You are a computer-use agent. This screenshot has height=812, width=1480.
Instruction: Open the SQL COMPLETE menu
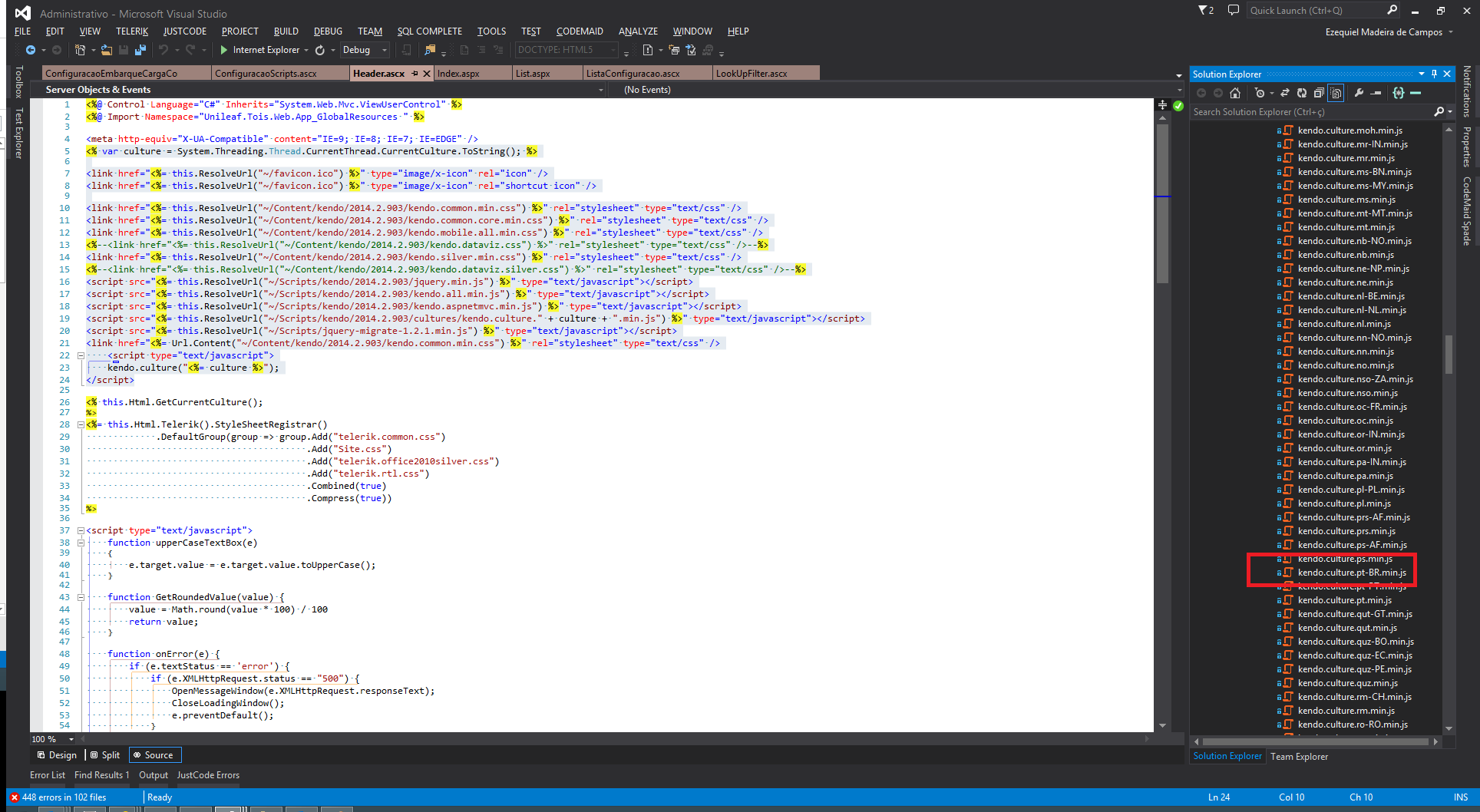[x=430, y=31]
